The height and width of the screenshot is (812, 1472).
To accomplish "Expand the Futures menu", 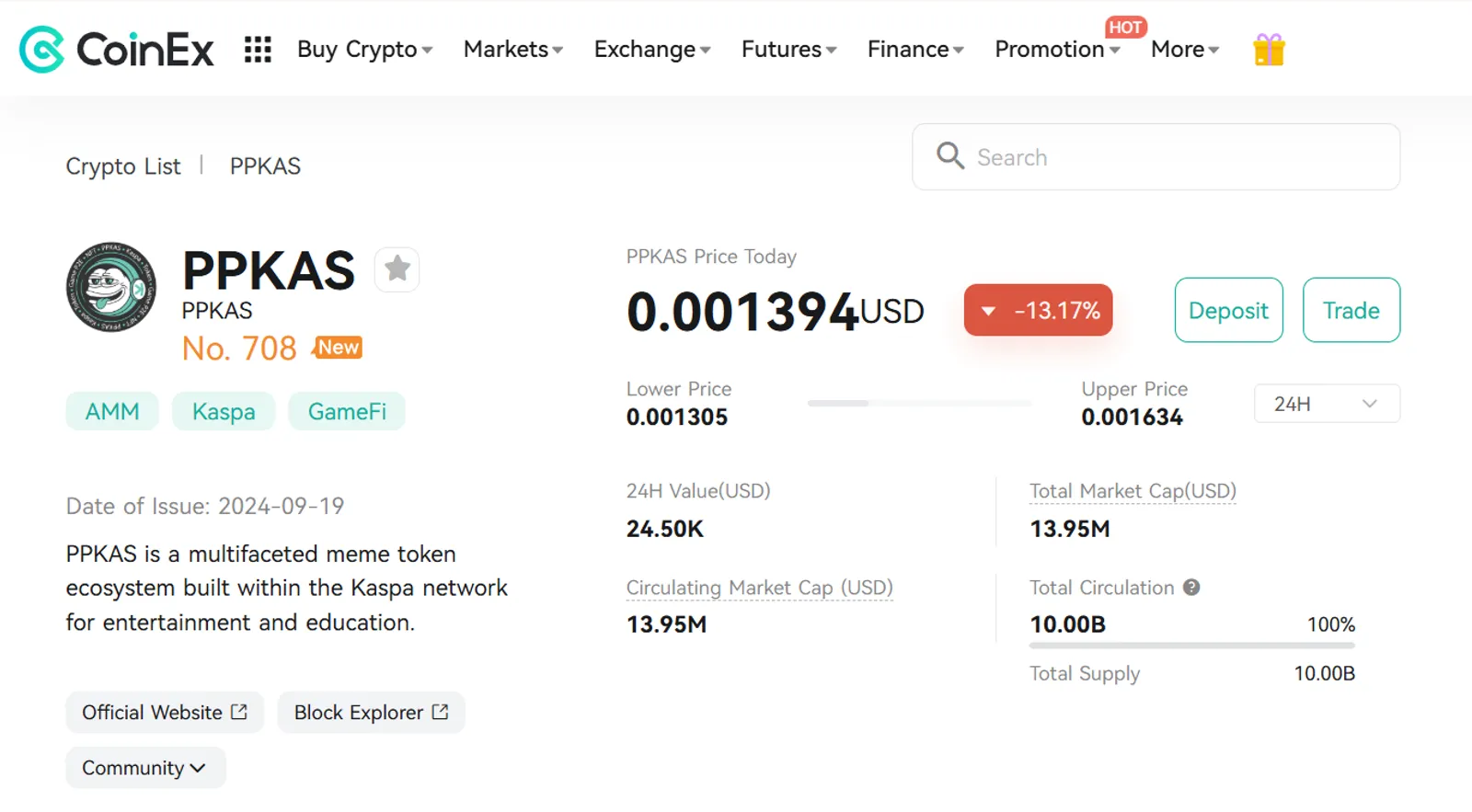I will tap(788, 49).
